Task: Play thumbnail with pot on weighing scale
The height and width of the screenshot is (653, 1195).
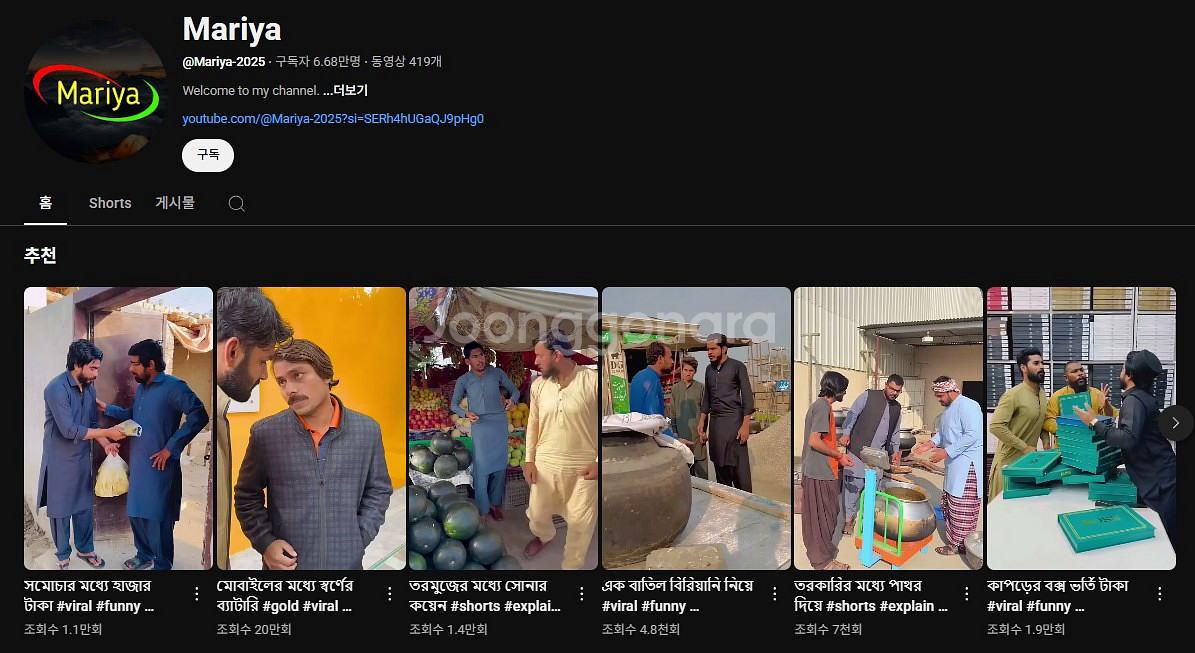Action: [888, 428]
